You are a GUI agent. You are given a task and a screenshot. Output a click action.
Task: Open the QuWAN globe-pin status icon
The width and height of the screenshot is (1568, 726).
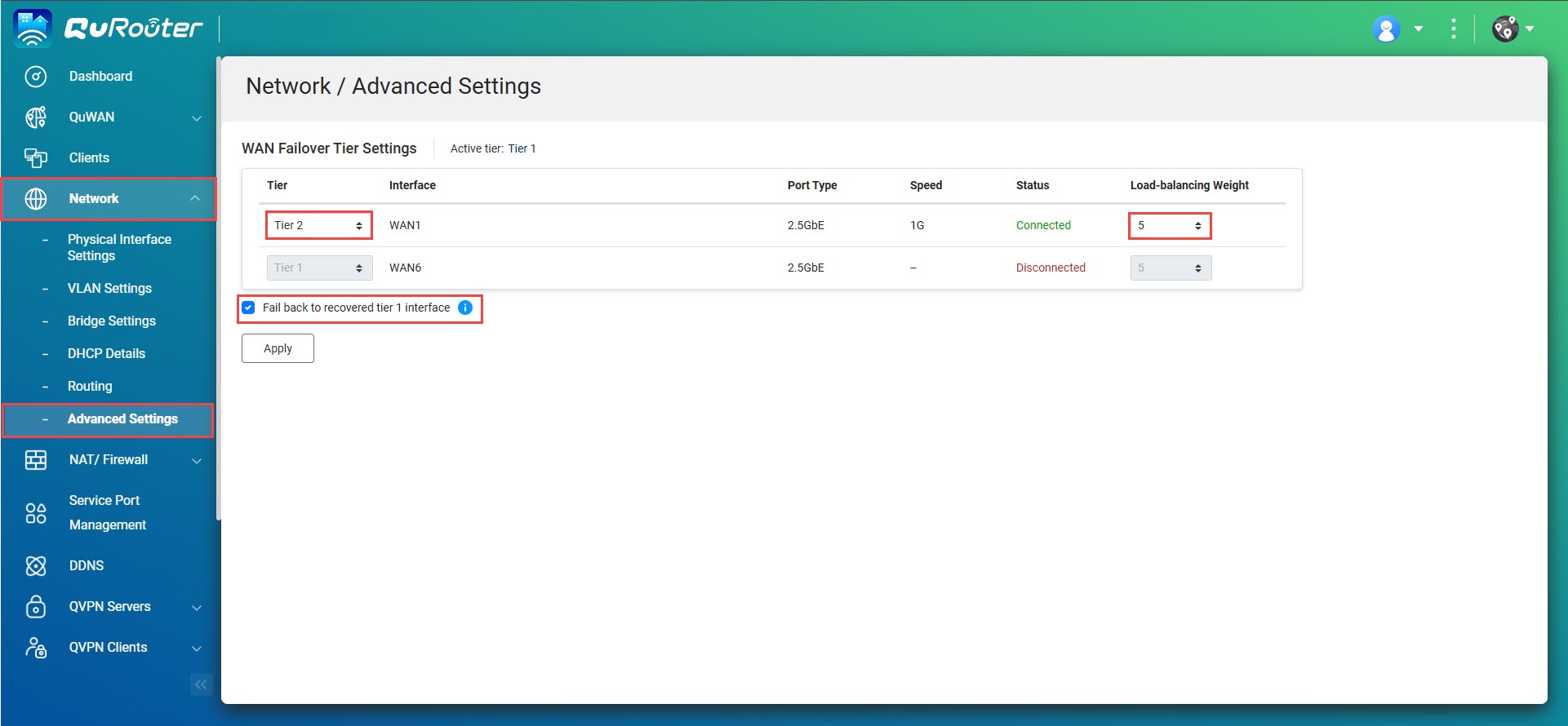point(1505,29)
